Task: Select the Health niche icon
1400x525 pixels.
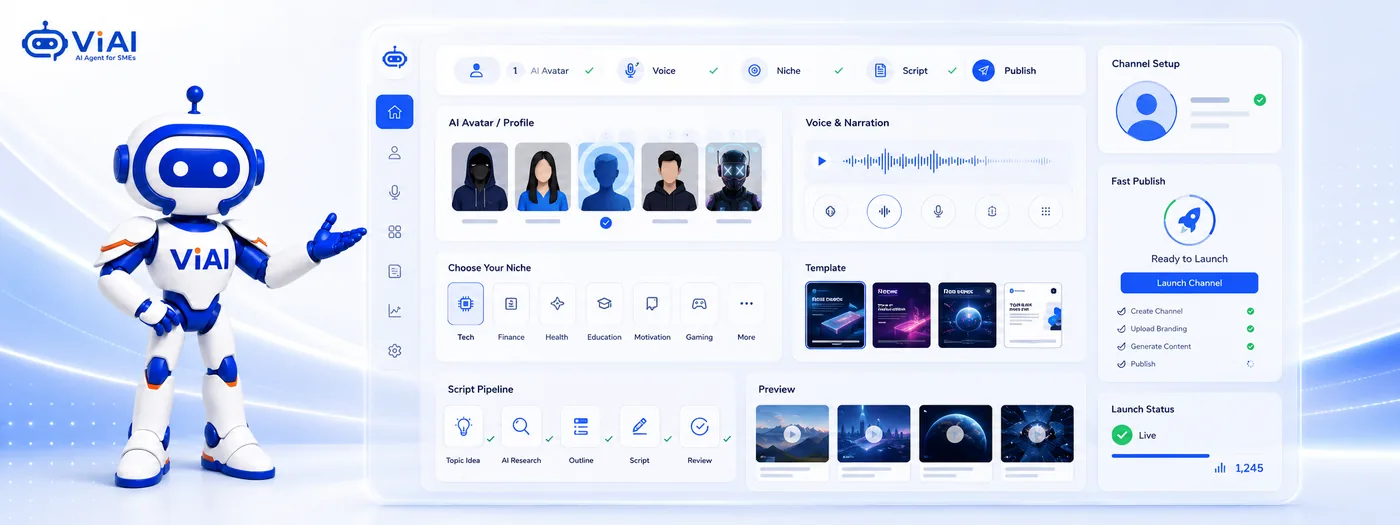Action: pyautogui.click(x=557, y=304)
